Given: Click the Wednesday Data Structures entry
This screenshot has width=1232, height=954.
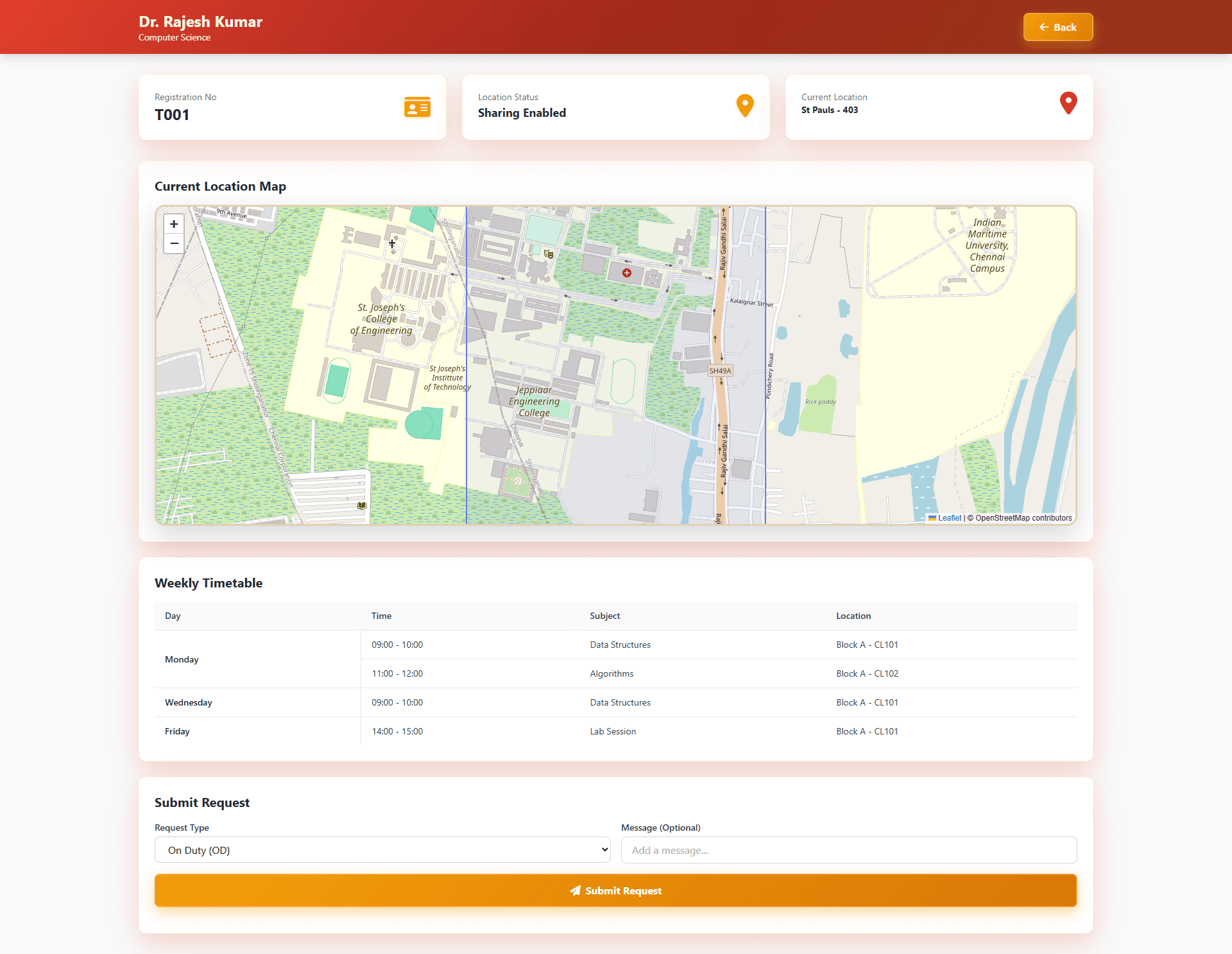Looking at the screenshot, I should point(620,702).
